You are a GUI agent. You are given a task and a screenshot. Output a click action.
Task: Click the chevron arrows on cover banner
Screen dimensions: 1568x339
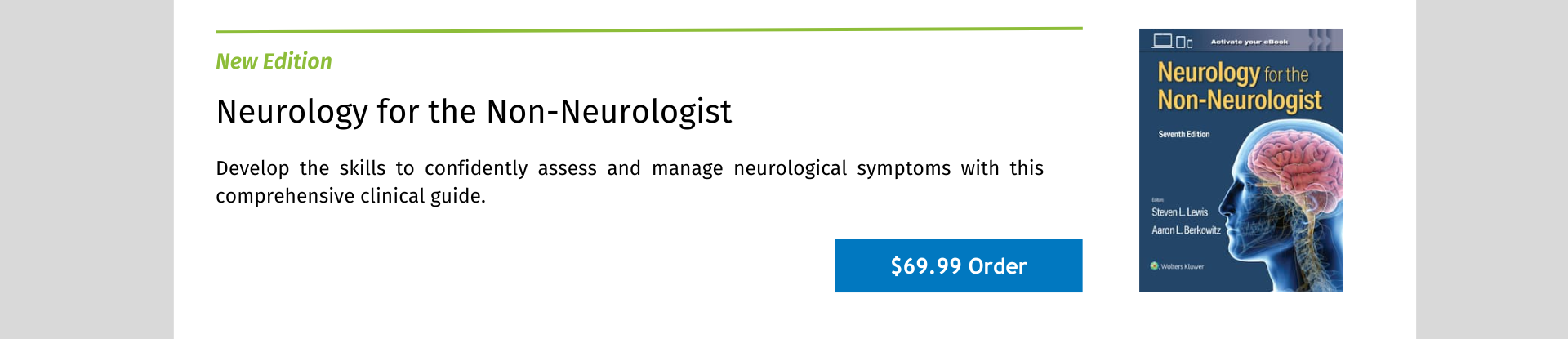1324,40
